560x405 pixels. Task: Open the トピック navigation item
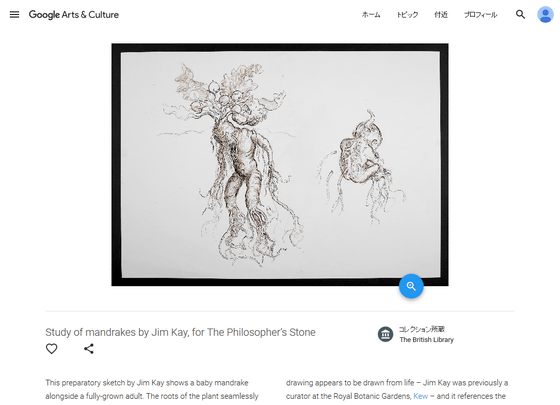pyautogui.click(x=408, y=15)
